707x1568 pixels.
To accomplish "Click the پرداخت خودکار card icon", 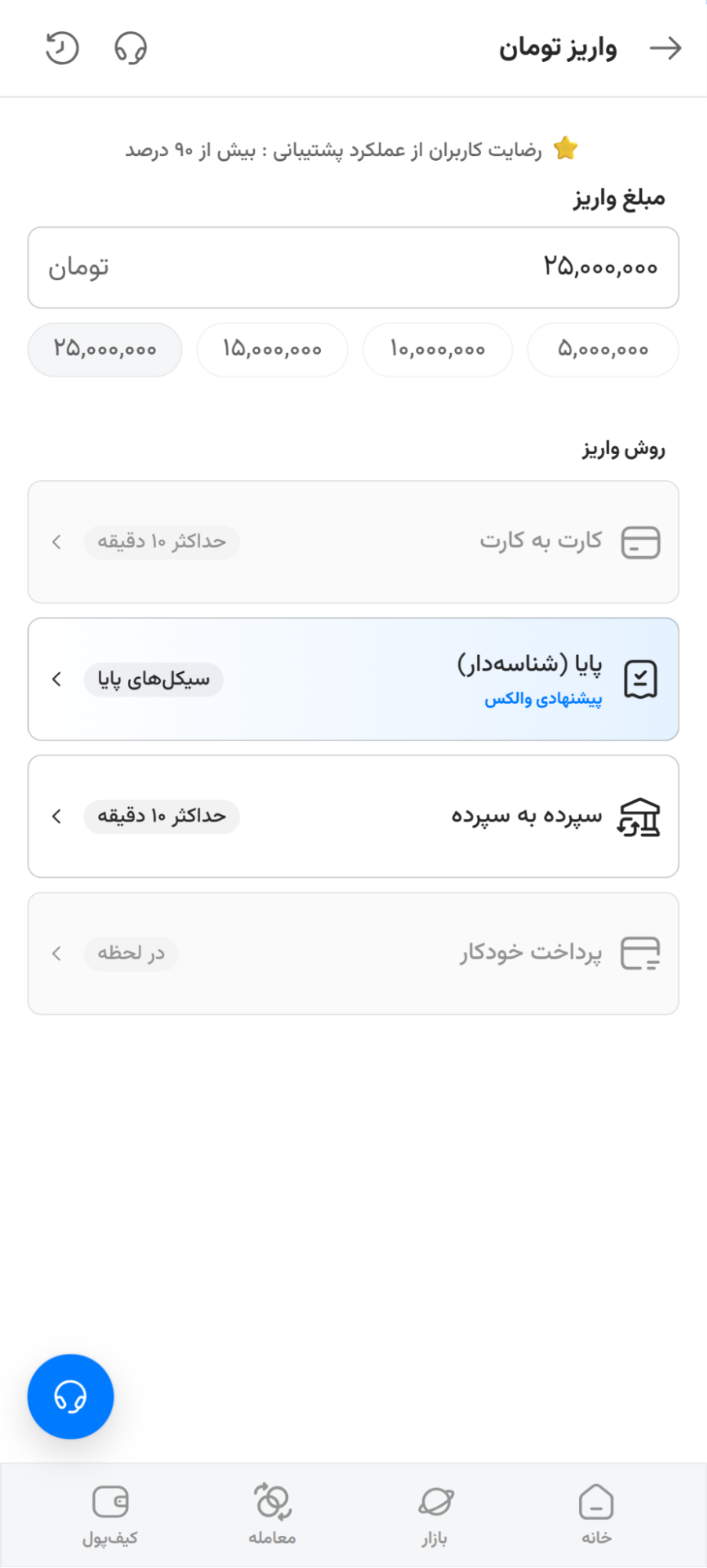I will click(x=640, y=954).
